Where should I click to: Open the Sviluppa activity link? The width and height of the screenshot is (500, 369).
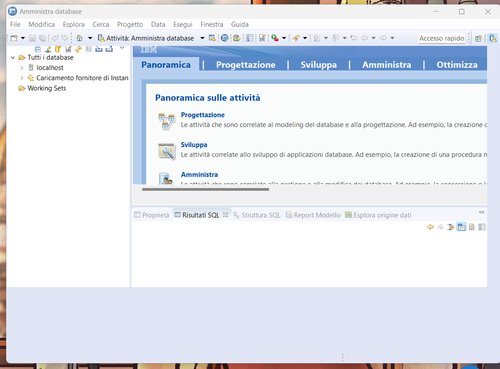[194, 145]
